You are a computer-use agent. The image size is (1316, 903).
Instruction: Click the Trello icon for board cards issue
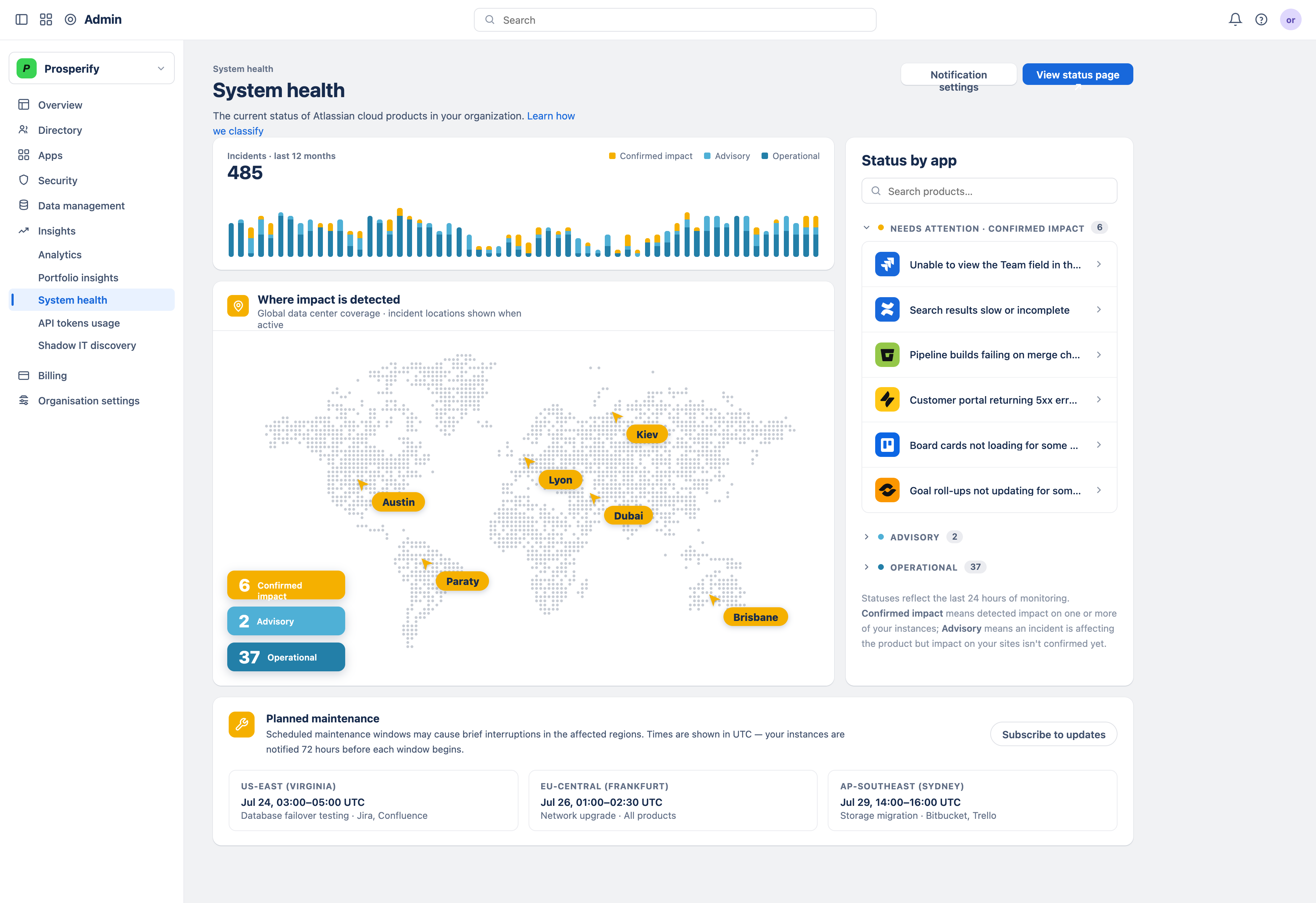[887, 445]
